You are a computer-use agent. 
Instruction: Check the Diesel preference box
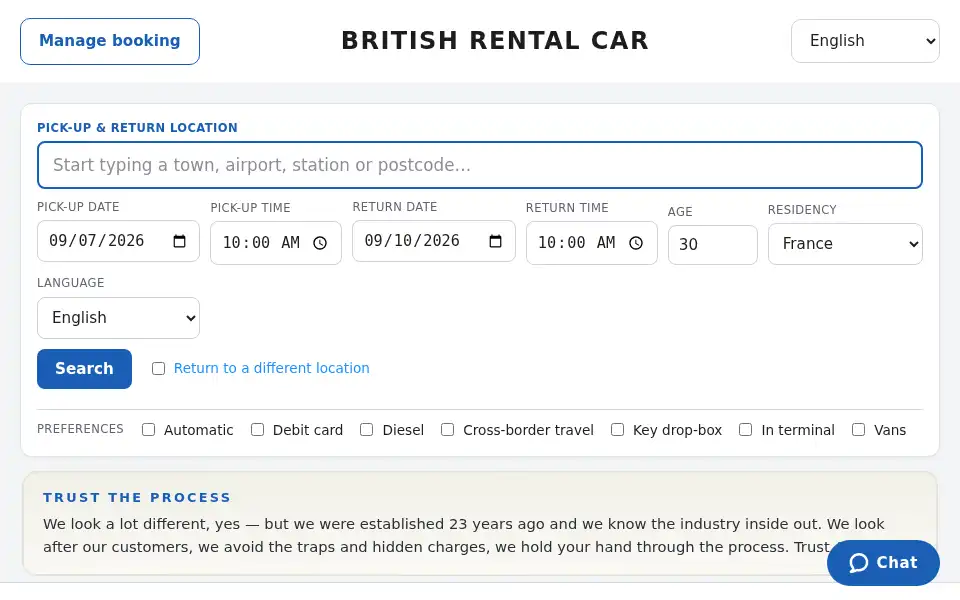[366, 430]
